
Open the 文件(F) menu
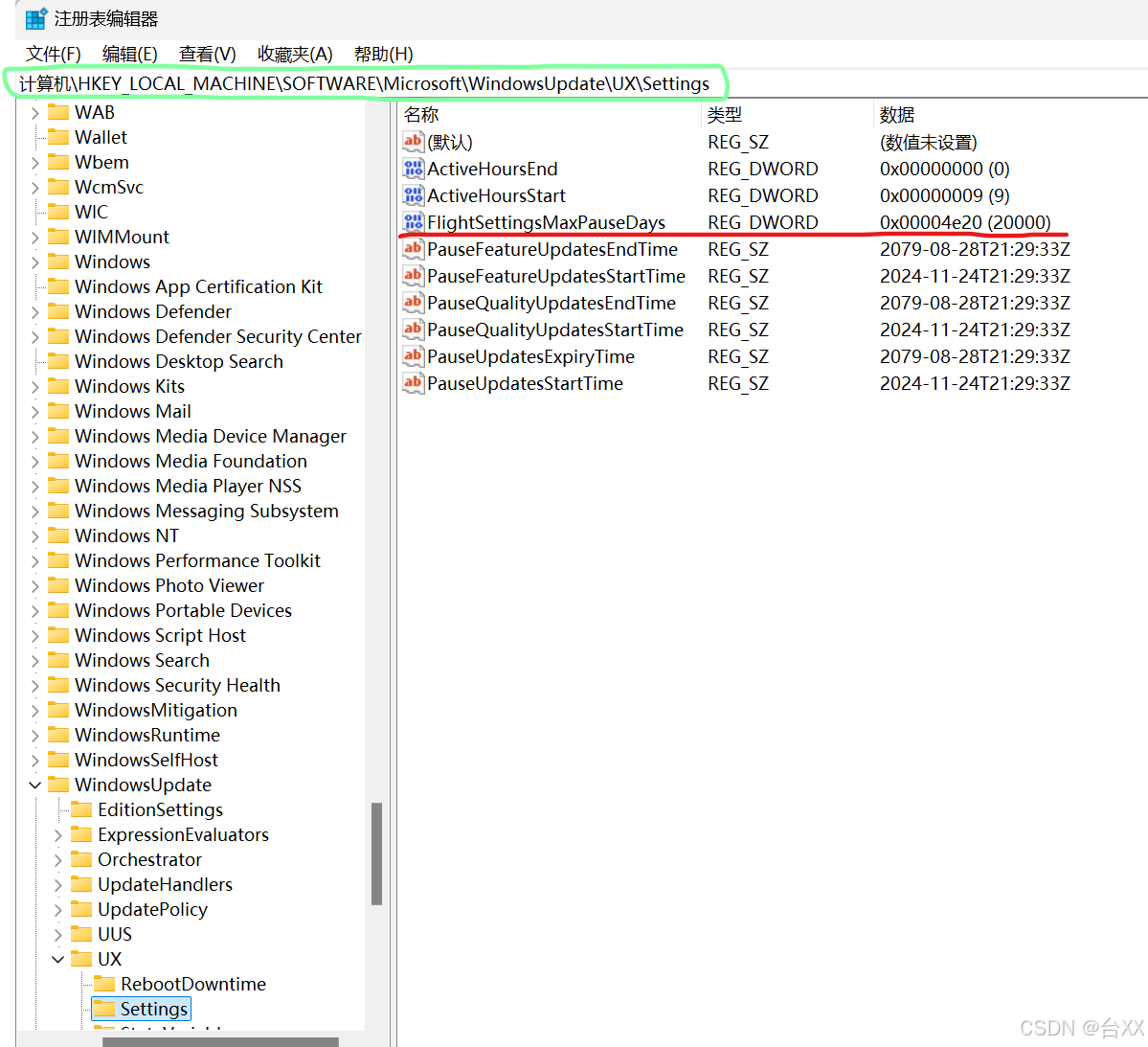54,55
